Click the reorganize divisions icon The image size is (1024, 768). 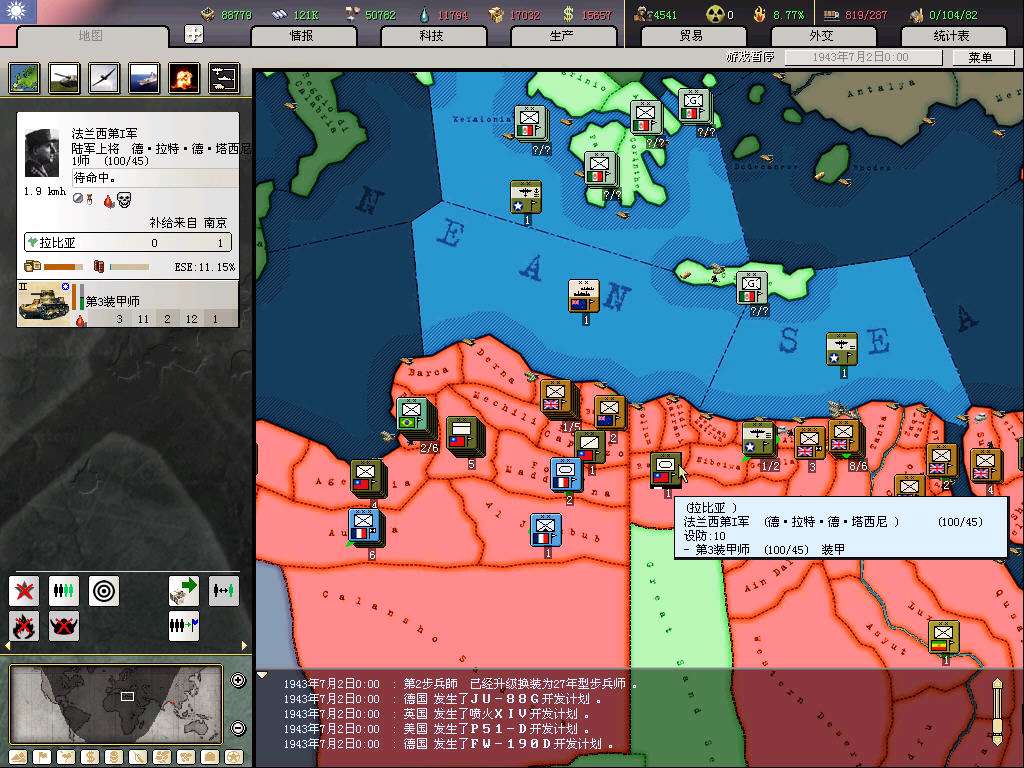[x=64, y=591]
